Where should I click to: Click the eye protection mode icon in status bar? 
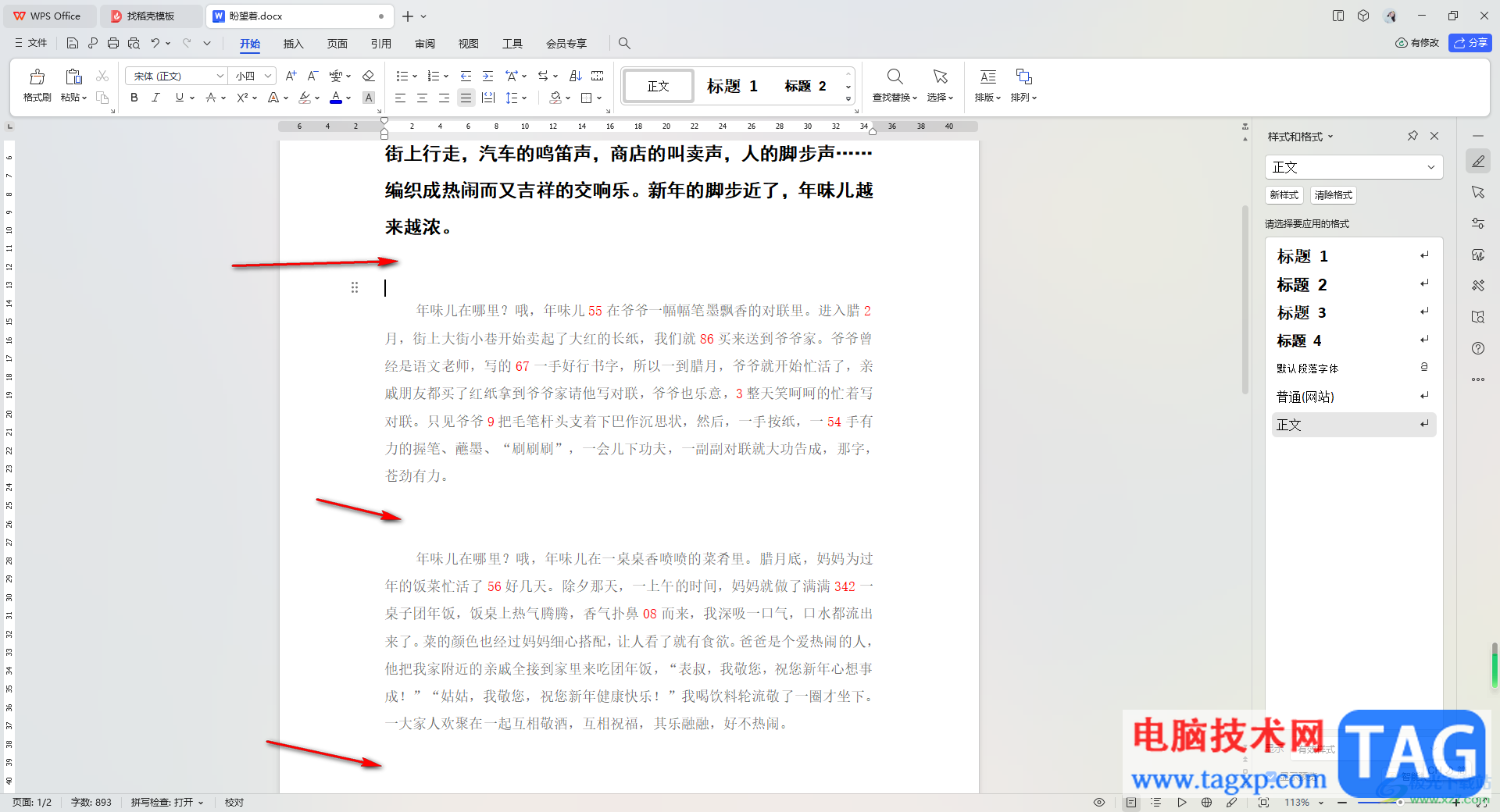tap(1099, 803)
